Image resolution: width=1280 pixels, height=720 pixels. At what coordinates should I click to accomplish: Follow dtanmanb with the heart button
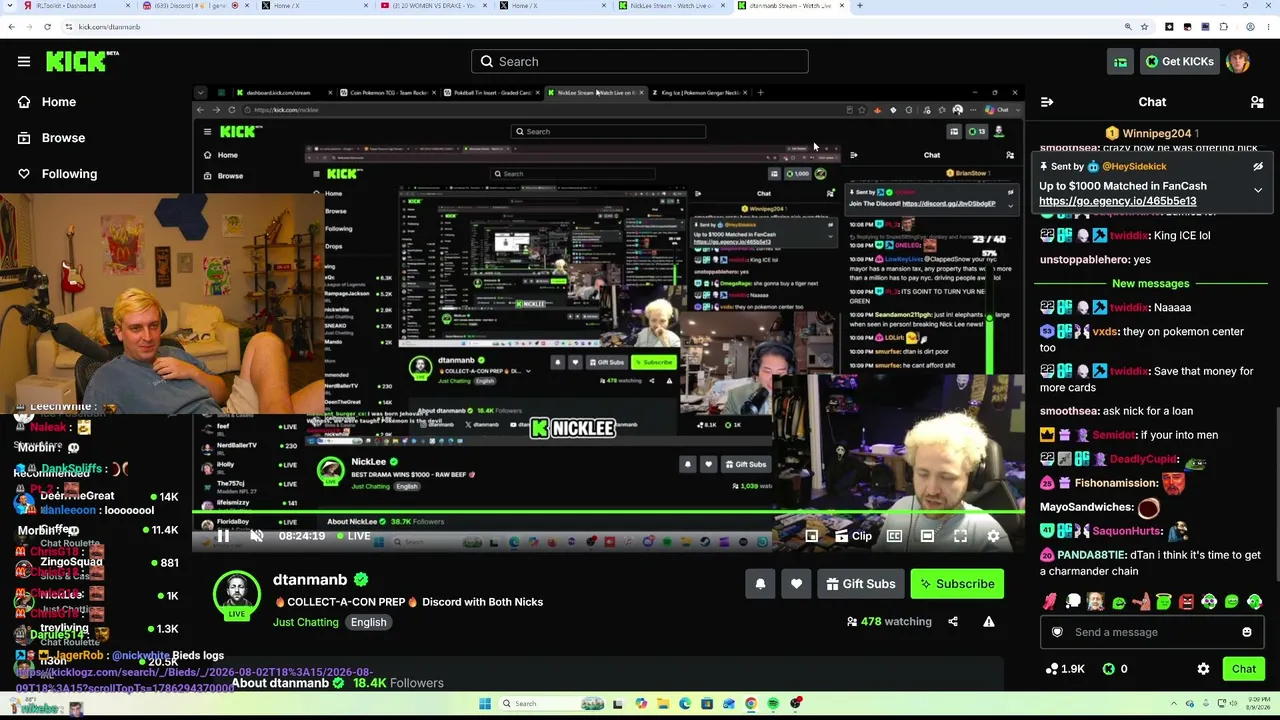(796, 584)
